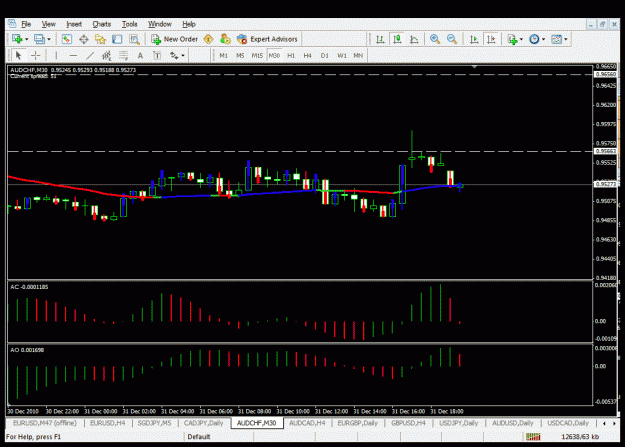Image resolution: width=625 pixels, height=447 pixels.
Task: Select the trendline drawing tool
Action: [90, 55]
